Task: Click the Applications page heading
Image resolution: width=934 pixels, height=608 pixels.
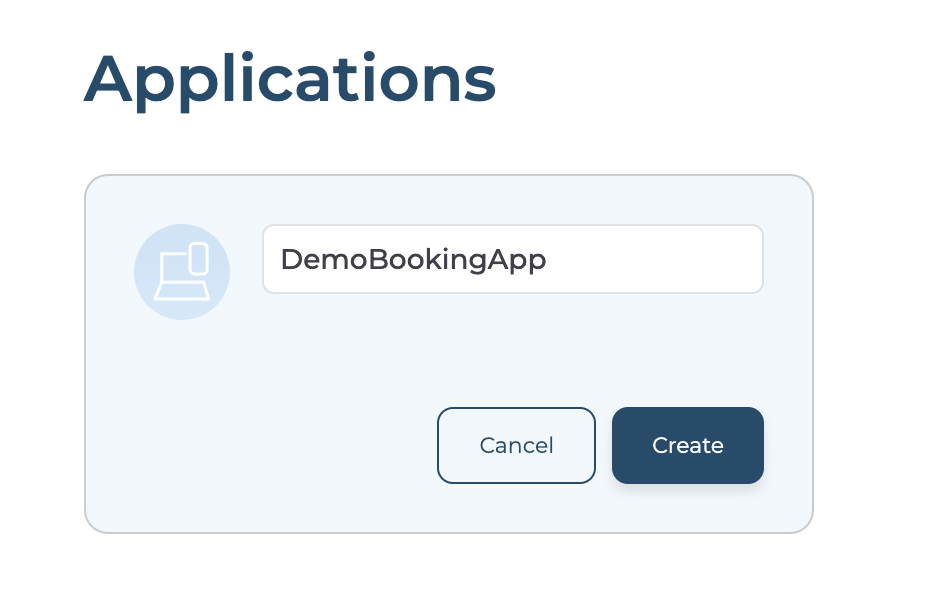Action: [290, 80]
